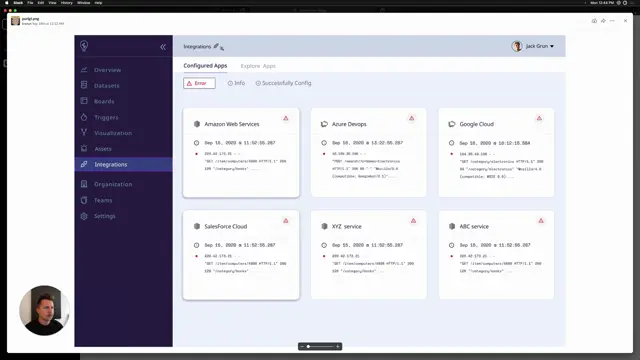Click the Datasets icon
This screenshot has height=360, width=640.
click(84, 85)
